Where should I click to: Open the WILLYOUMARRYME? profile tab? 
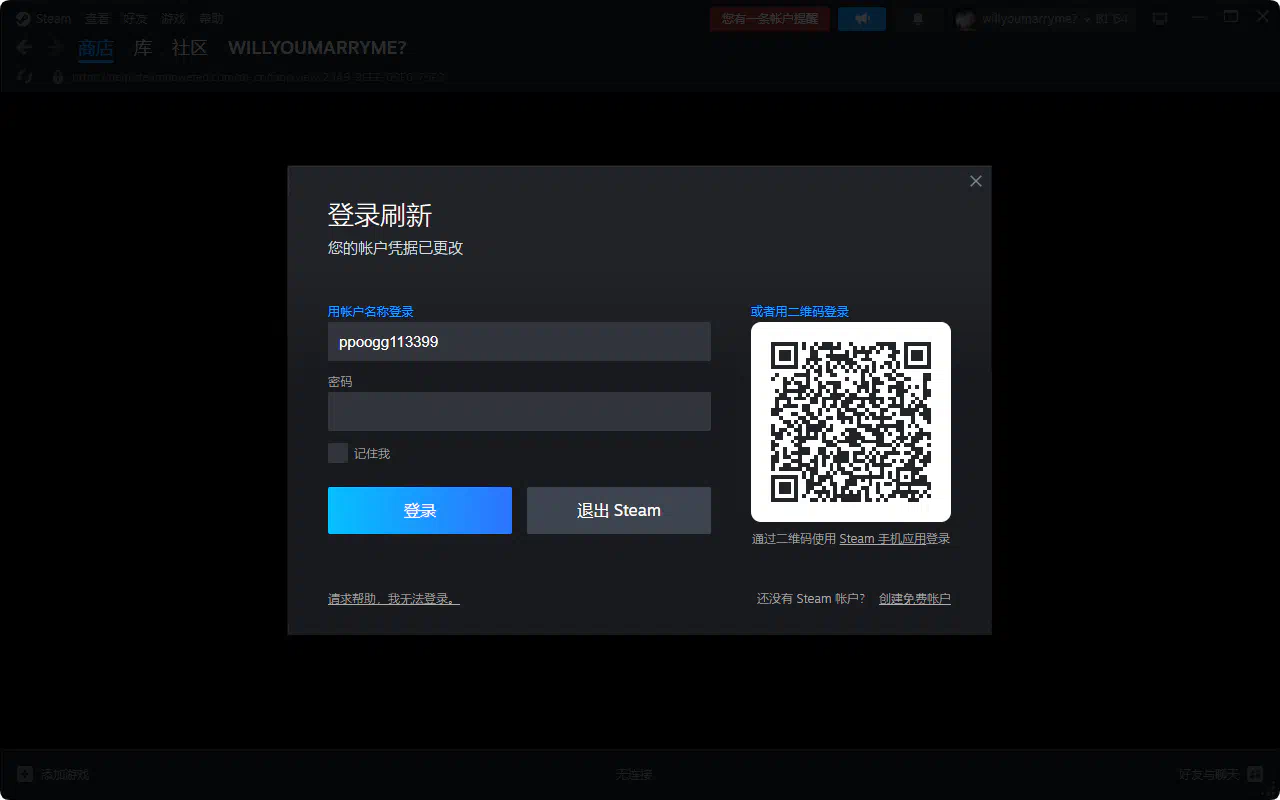pyautogui.click(x=317, y=48)
